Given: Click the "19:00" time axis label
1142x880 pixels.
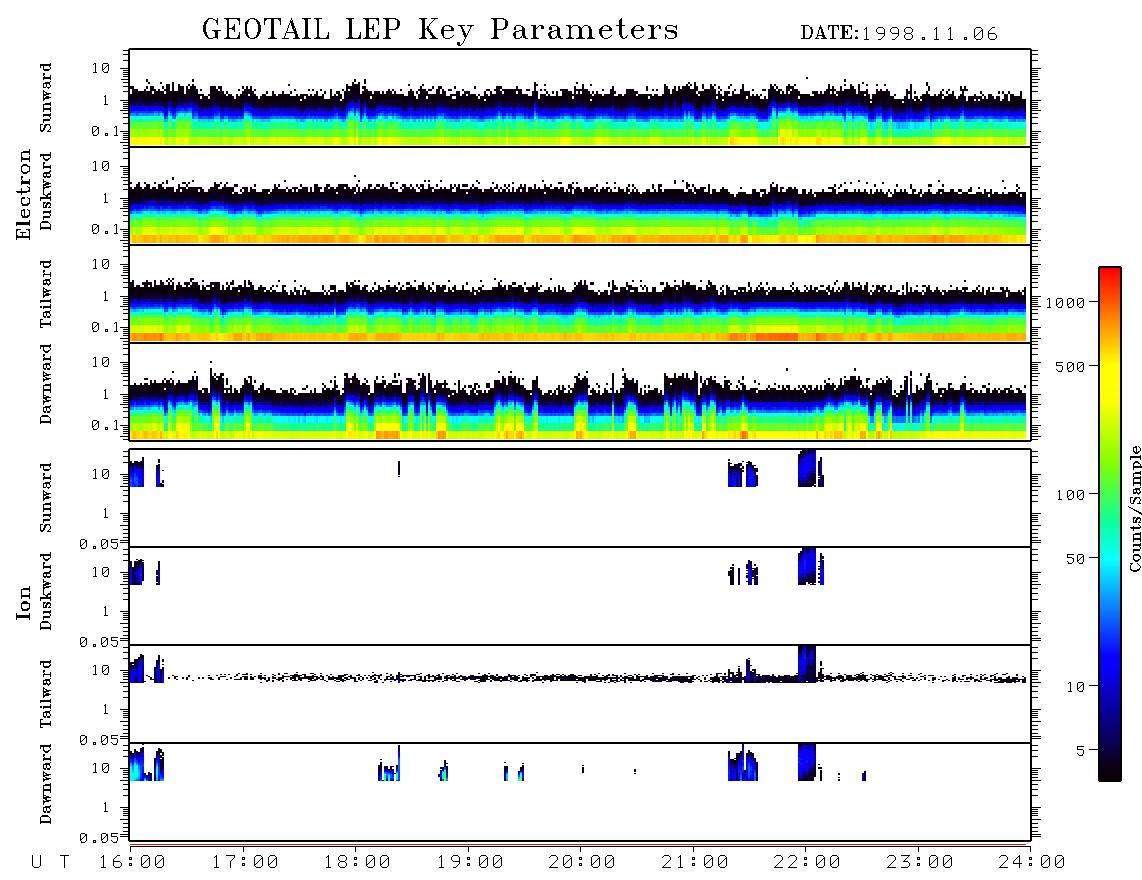Looking at the screenshot, I should click(470, 862).
